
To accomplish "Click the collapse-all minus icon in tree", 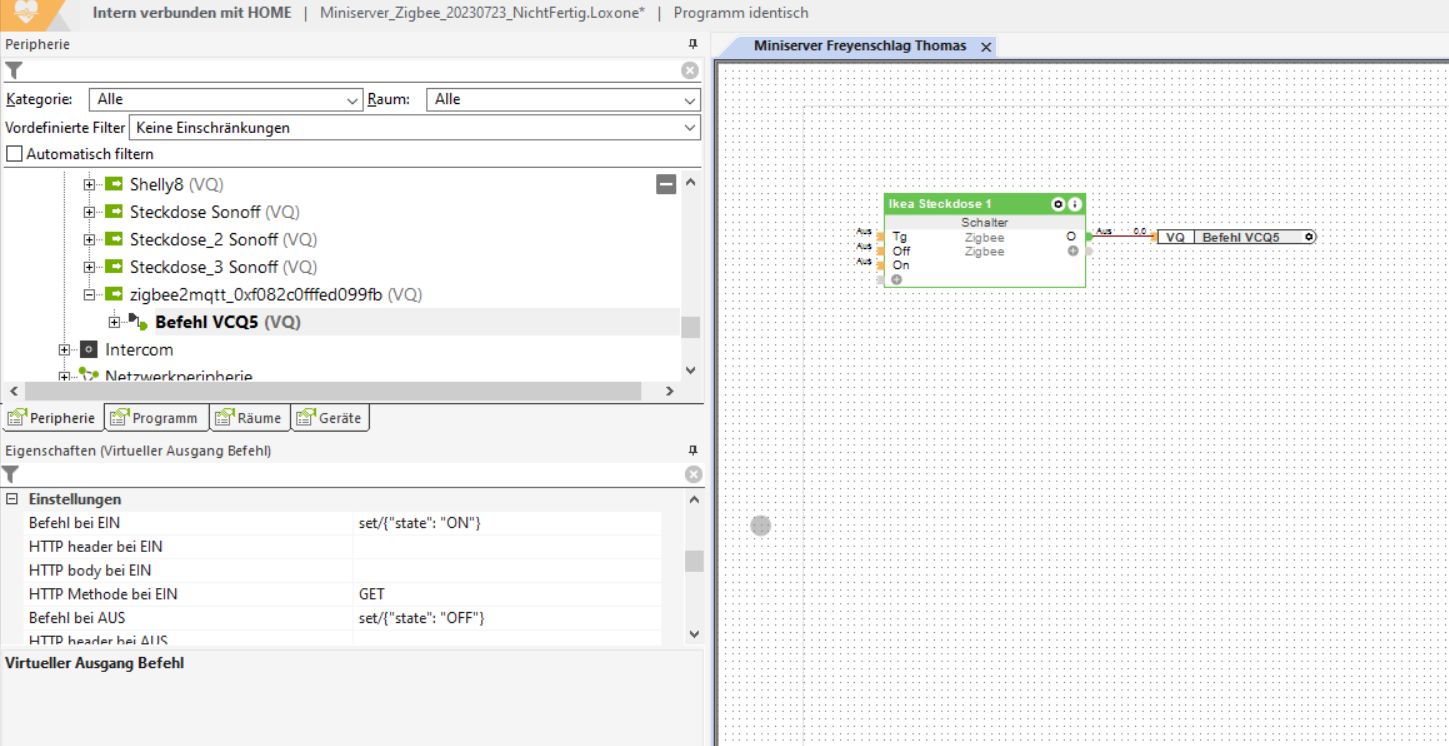I will (x=666, y=184).
